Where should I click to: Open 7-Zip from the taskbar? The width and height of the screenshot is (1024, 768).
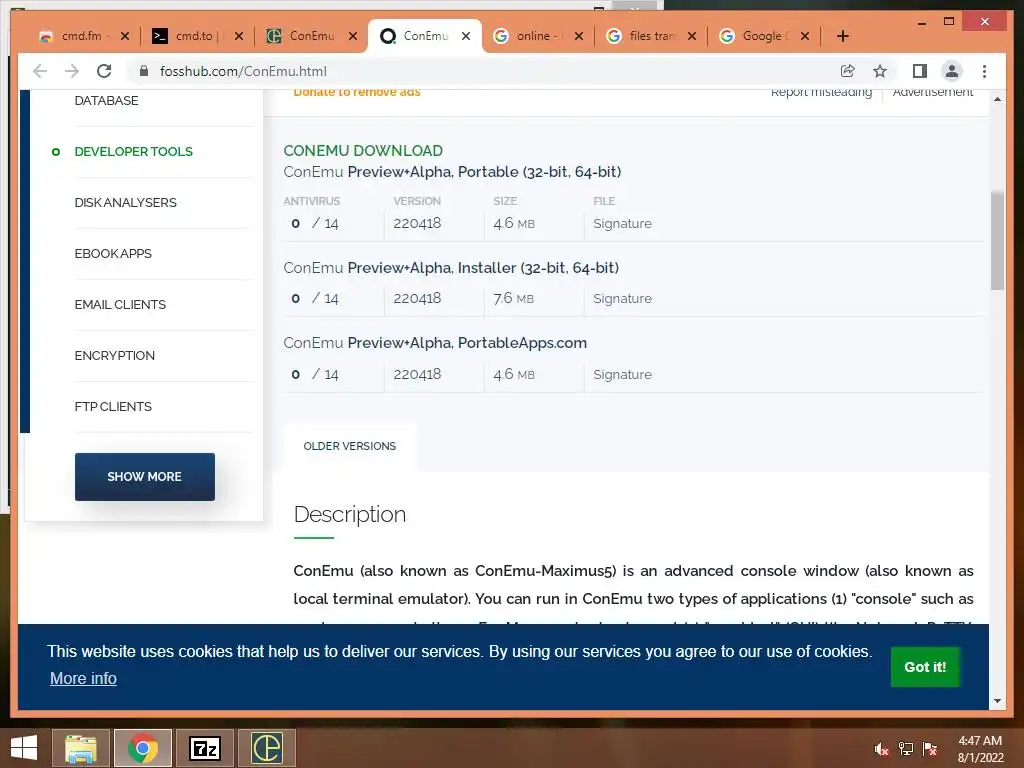pos(204,748)
